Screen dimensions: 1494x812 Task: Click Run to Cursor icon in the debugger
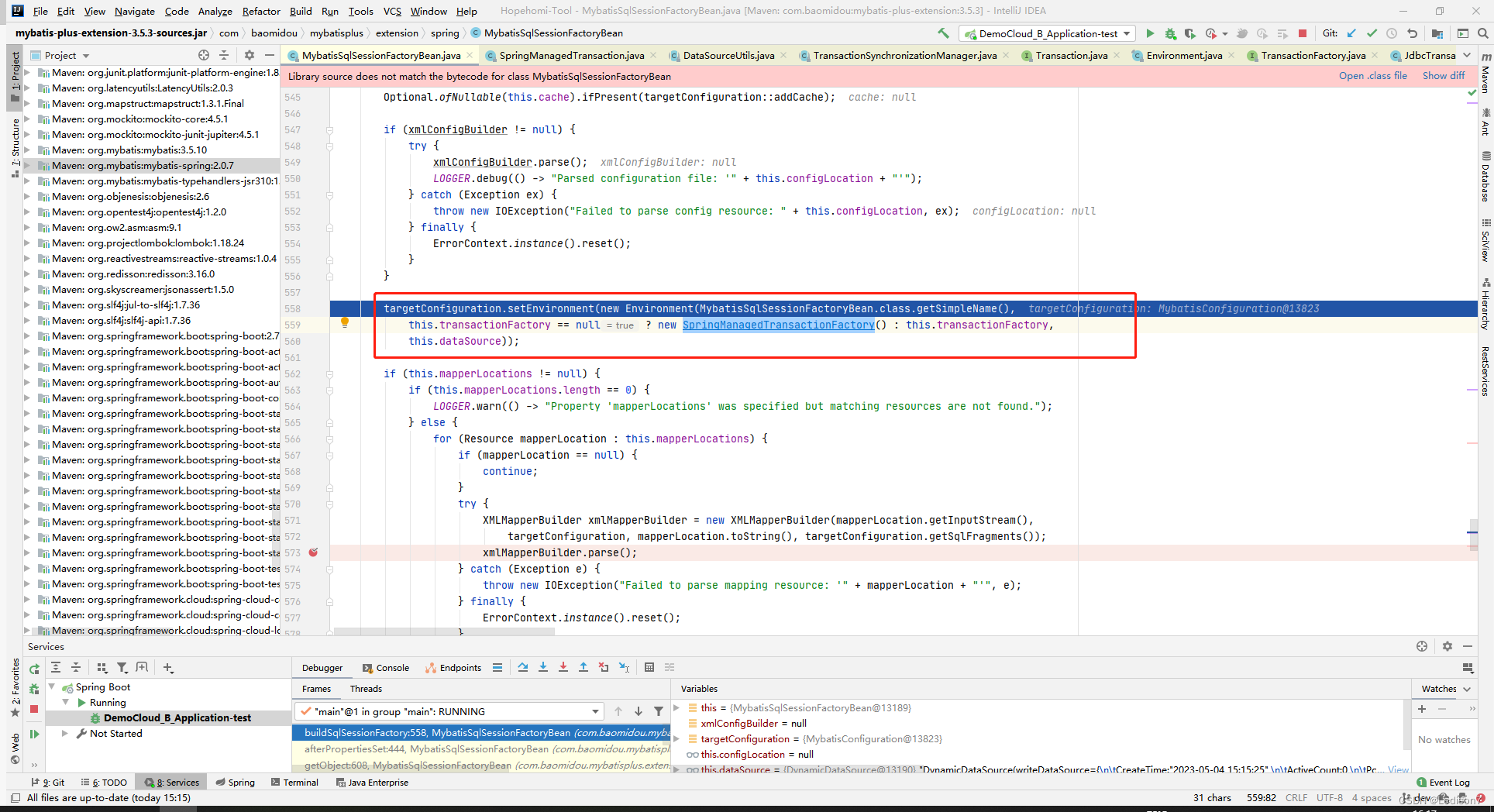pyautogui.click(x=624, y=667)
